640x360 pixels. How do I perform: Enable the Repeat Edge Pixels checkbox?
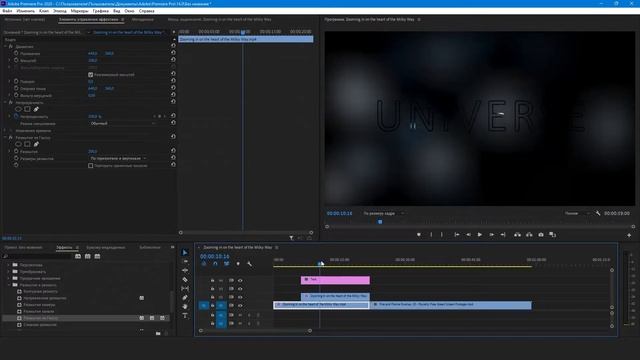click(x=91, y=166)
